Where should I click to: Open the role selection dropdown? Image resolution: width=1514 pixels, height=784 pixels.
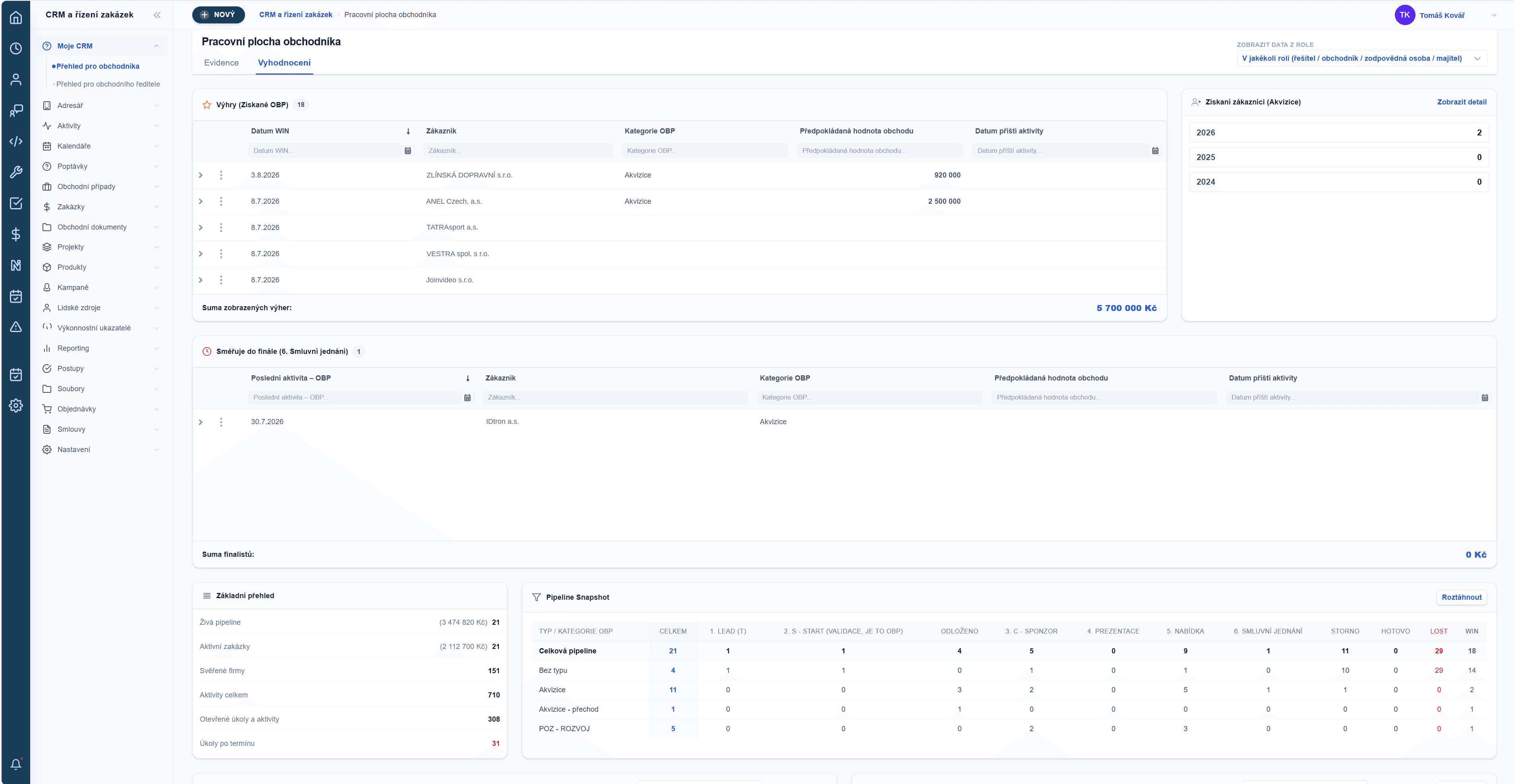click(1361, 58)
